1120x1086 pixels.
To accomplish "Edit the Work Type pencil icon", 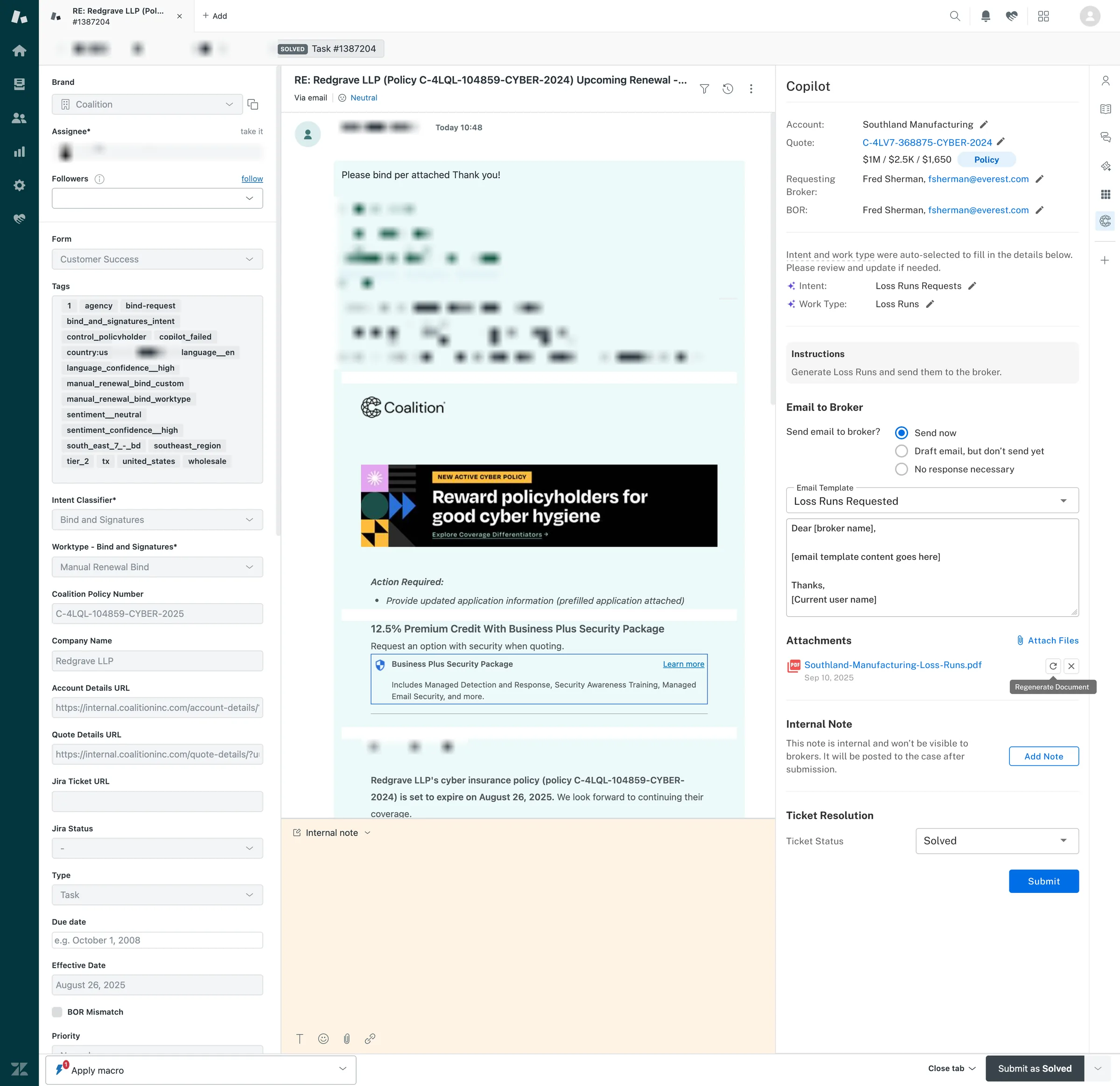I will (930, 304).
